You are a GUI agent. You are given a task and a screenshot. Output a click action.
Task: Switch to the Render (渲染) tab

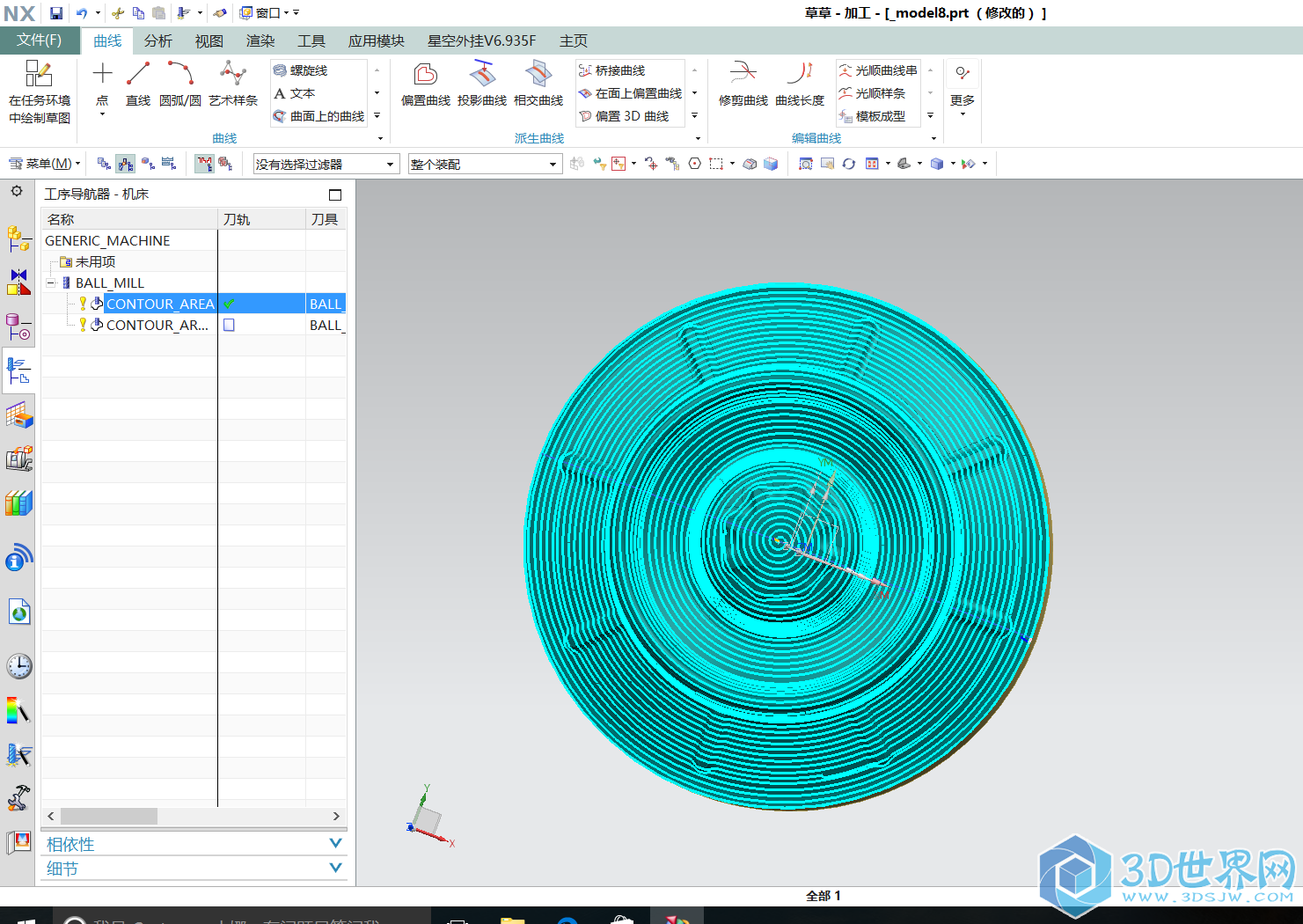pyautogui.click(x=260, y=41)
